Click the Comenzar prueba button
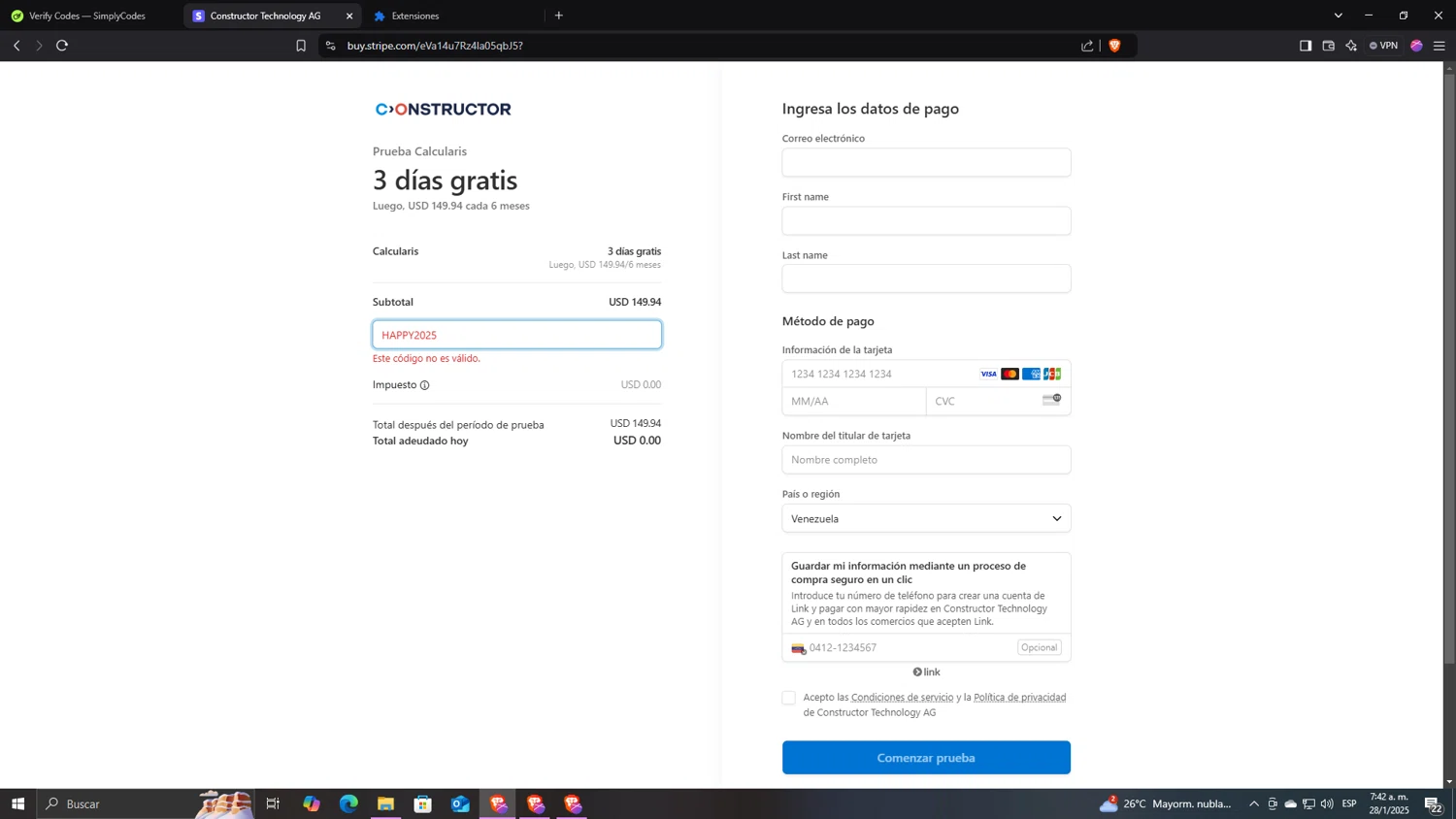The image size is (1456, 819). tap(926, 758)
